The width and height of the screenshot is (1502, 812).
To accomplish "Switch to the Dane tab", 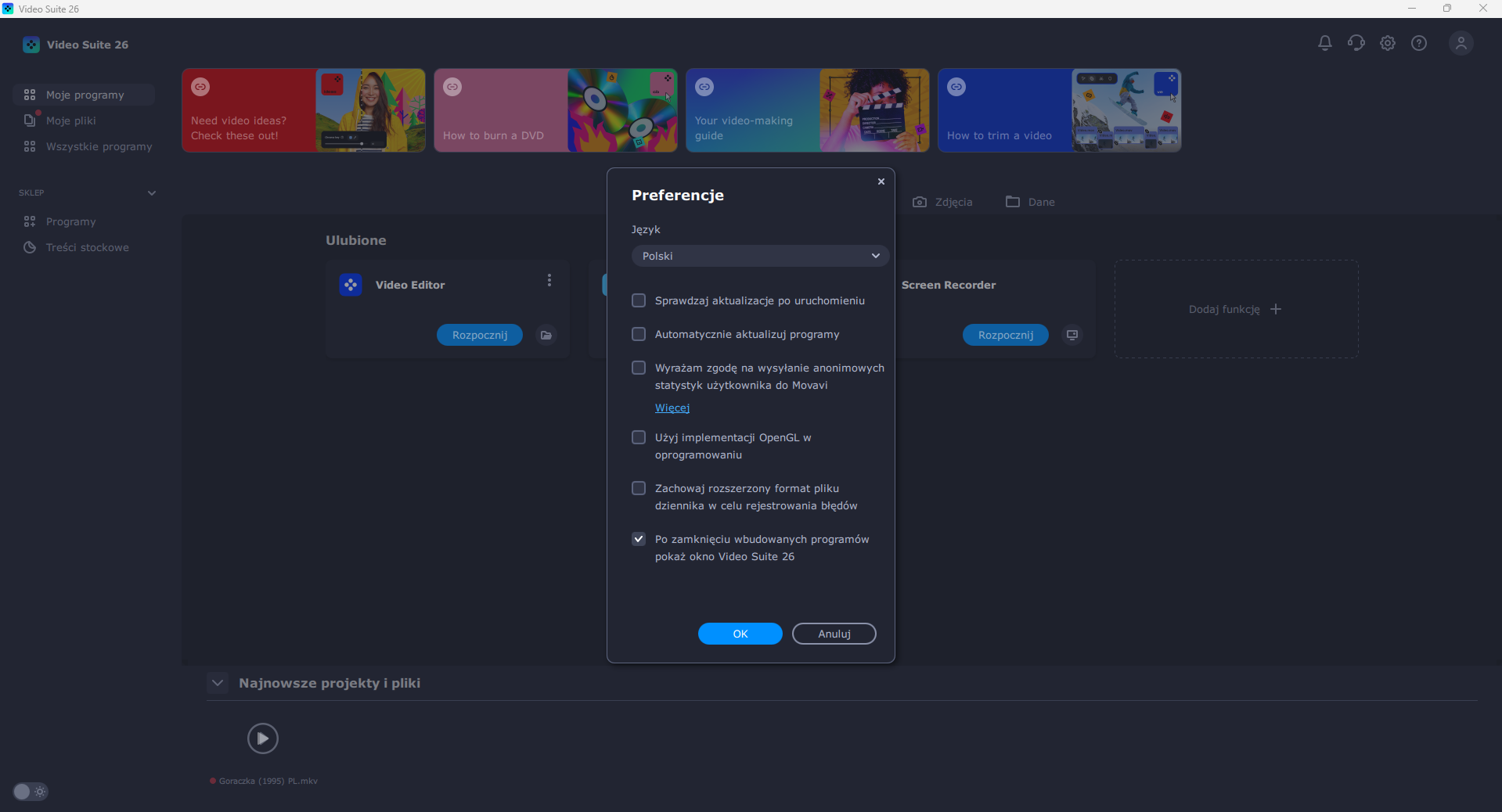I will tap(1030, 202).
